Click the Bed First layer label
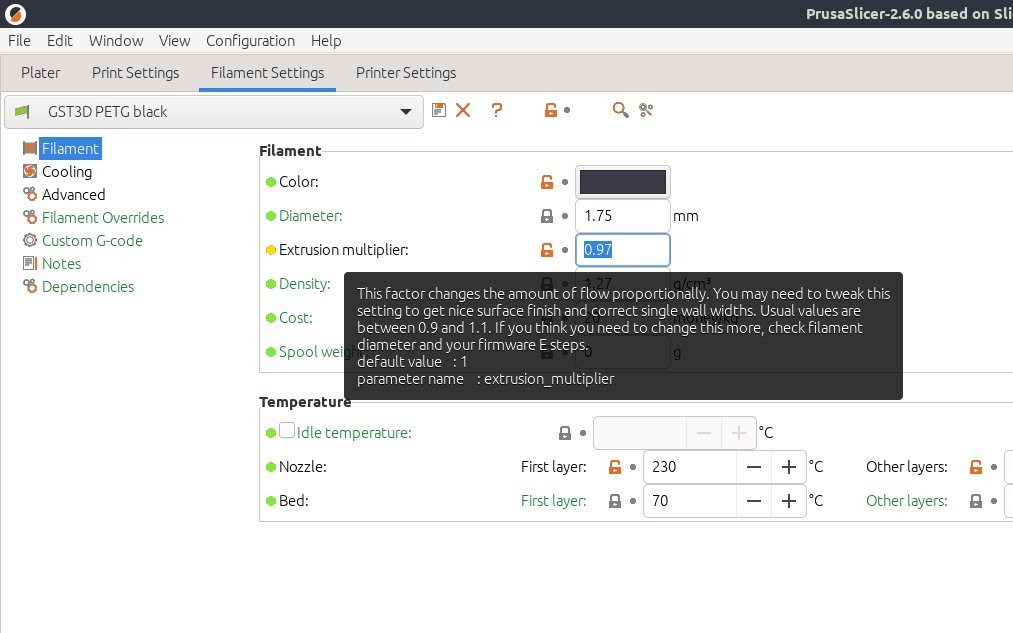This screenshot has width=1013, height=633. [554, 501]
